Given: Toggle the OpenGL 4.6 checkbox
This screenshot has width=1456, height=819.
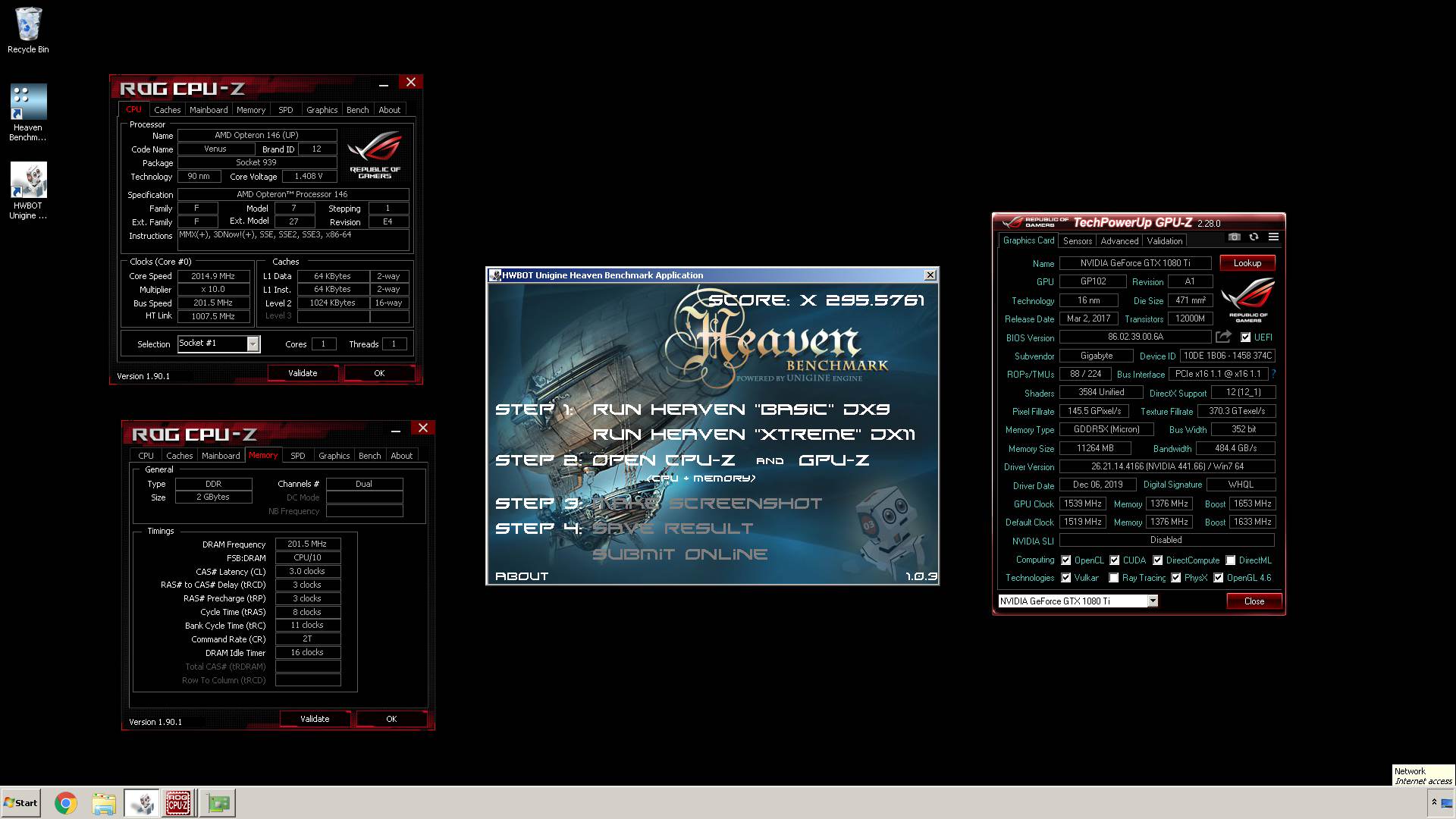Looking at the screenshot, I should [x=1219, y=578].
